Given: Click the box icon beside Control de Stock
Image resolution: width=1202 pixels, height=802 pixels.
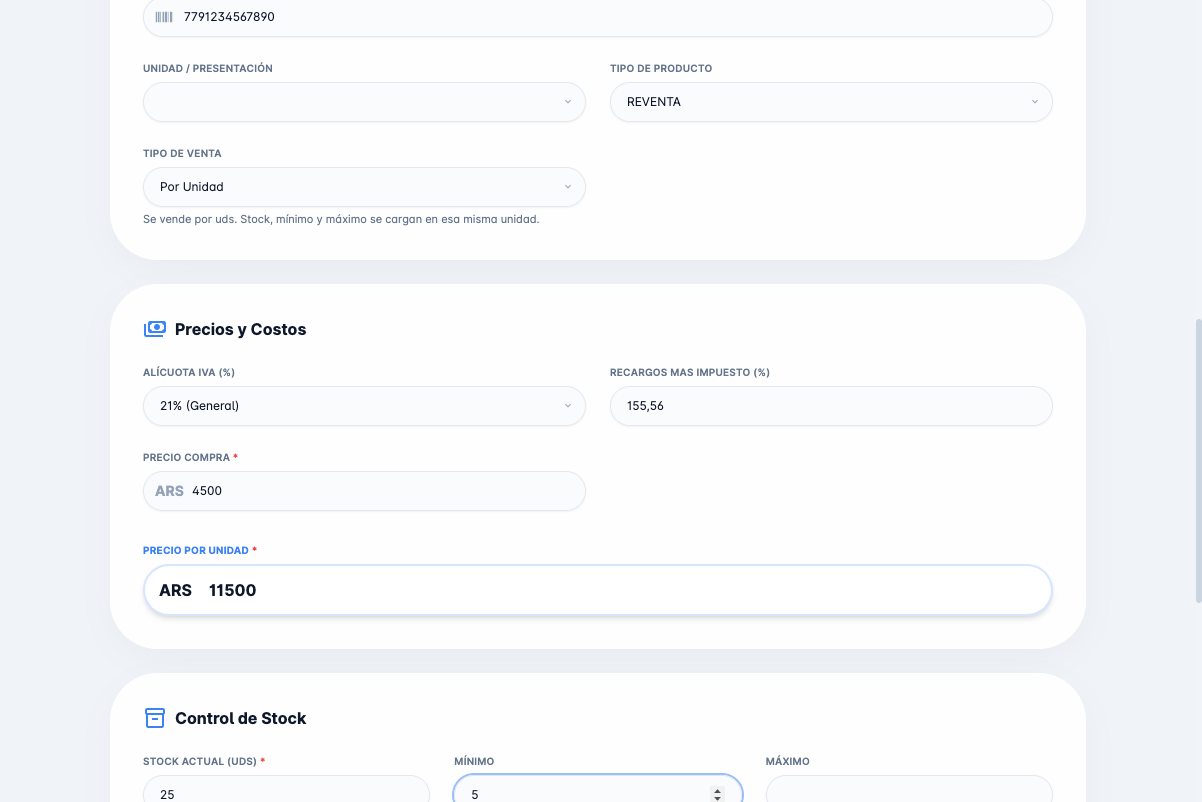Looking at the screenshot, I should click(x=155, y=718).
